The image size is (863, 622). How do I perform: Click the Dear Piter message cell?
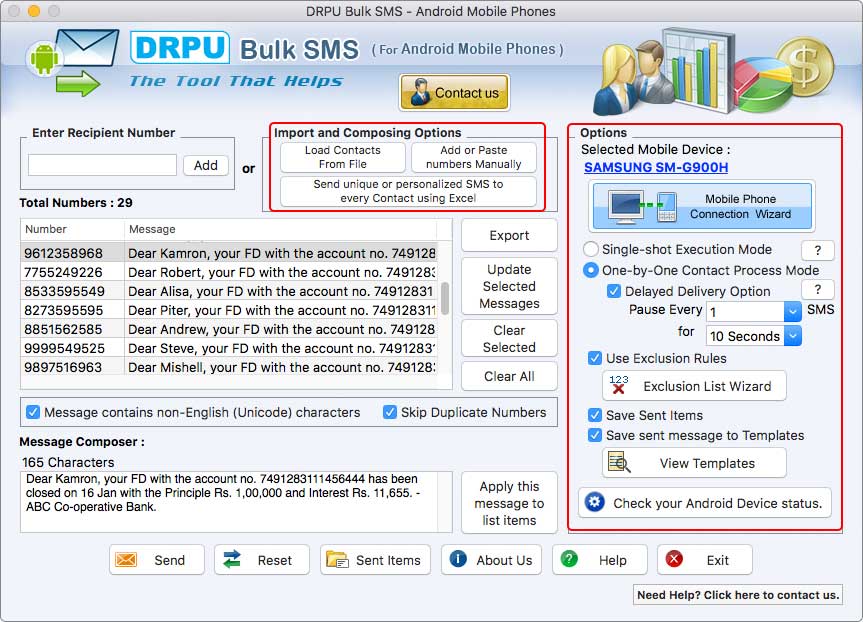pos(281,310)
